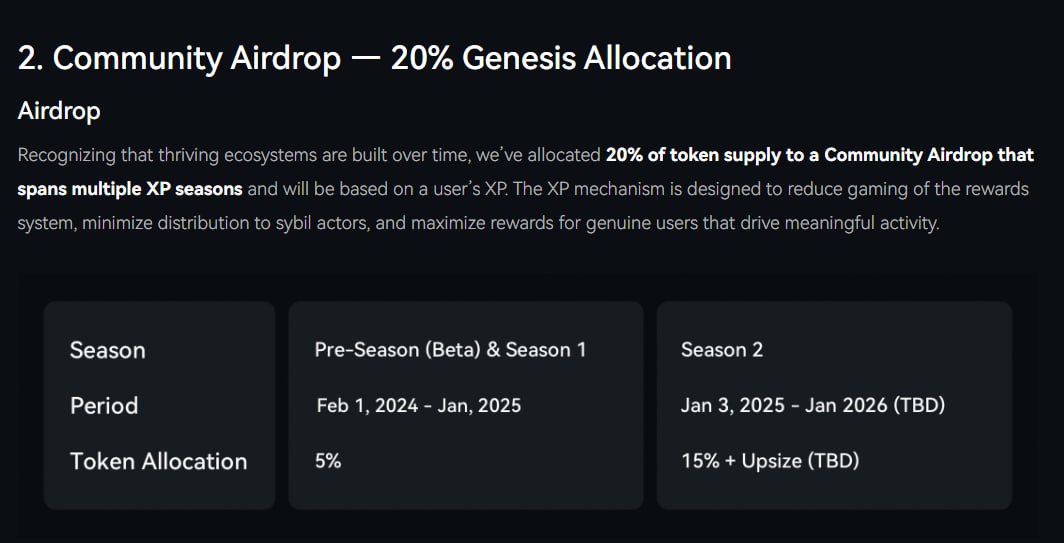Click the "15% + Upsize (TBD)" allocation value
The height and width of the screenshot is (543, 1064).
769,461
